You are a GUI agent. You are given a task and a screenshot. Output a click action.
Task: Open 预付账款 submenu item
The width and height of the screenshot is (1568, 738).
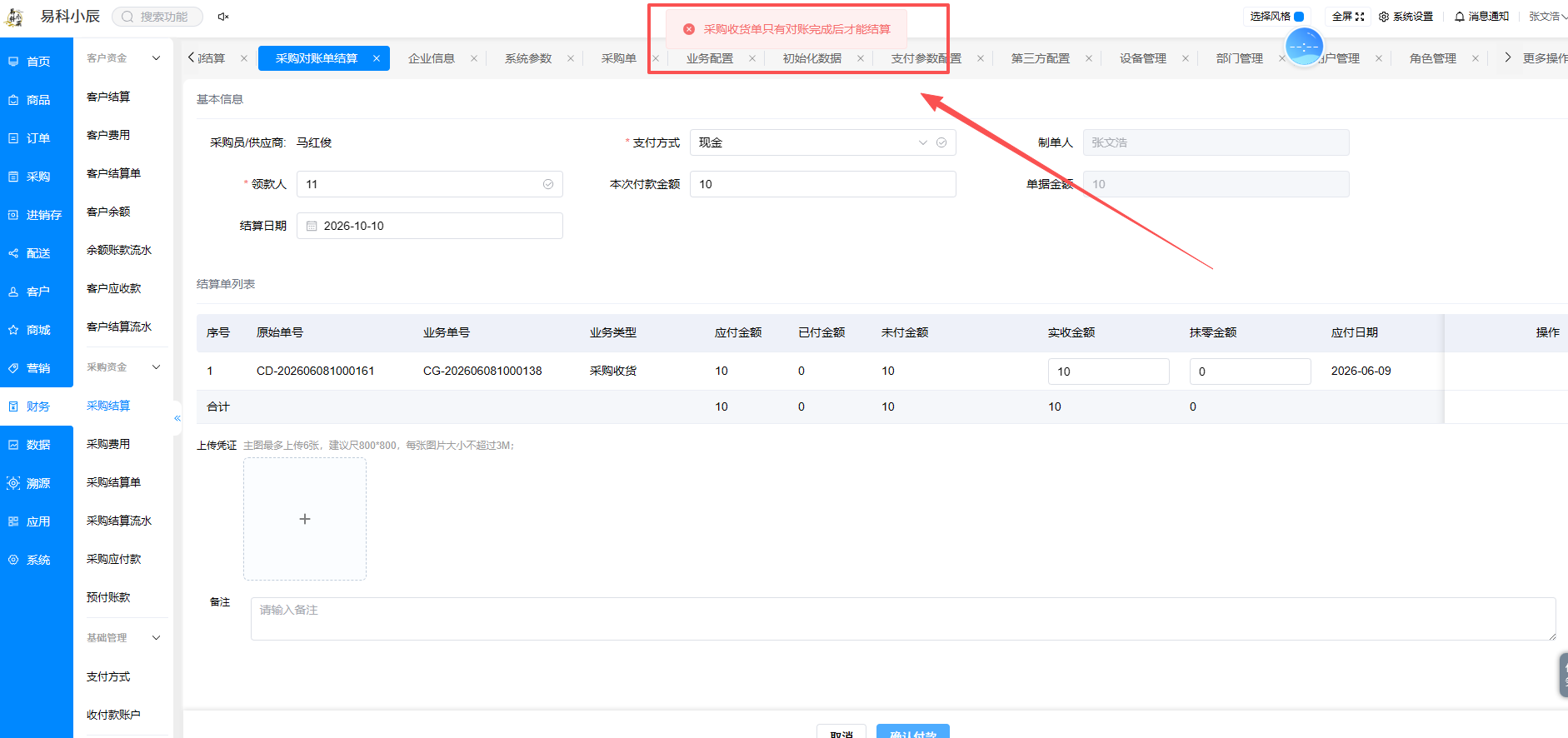click(x=108, y=597)
